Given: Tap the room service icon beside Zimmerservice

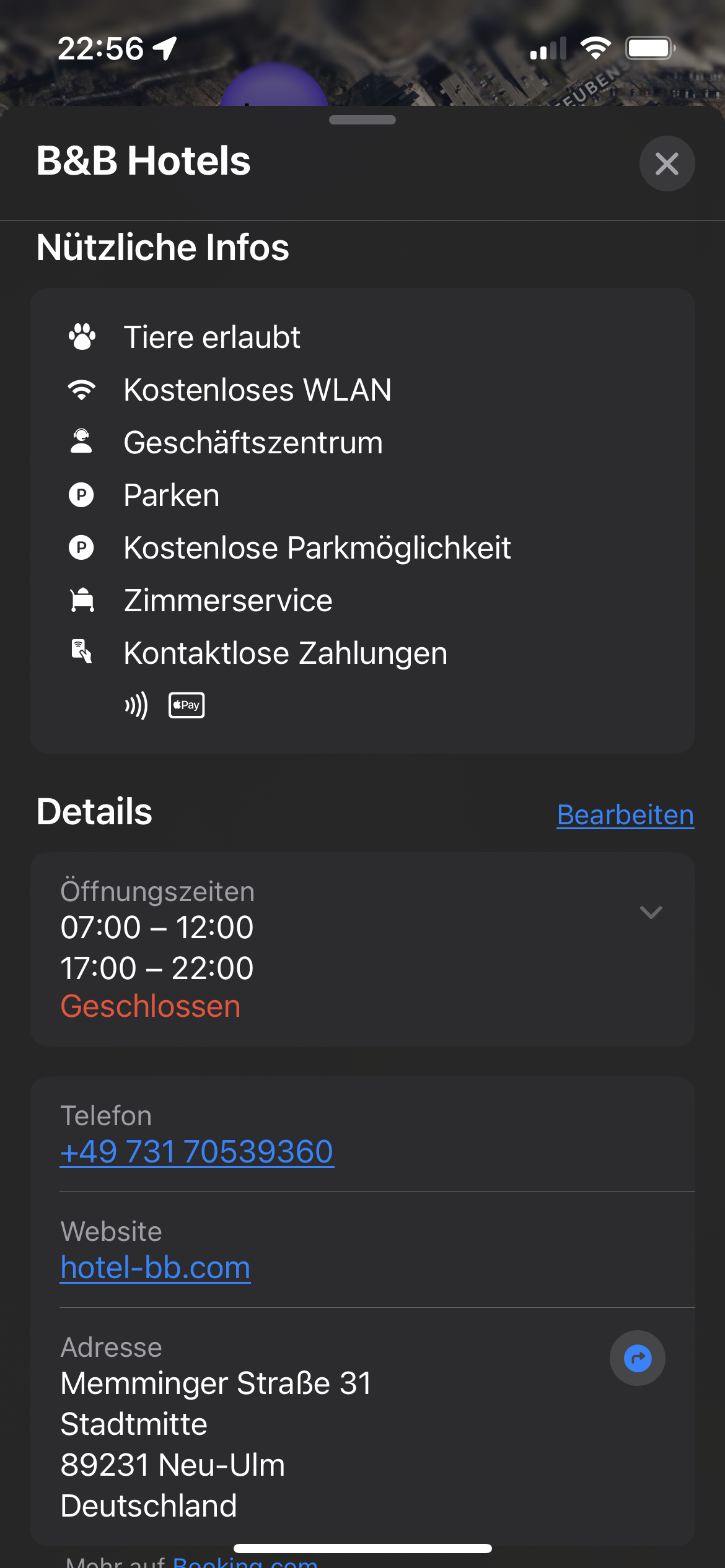Looking at the screenshot, I should pyautogui.click(x=82, y=600).
